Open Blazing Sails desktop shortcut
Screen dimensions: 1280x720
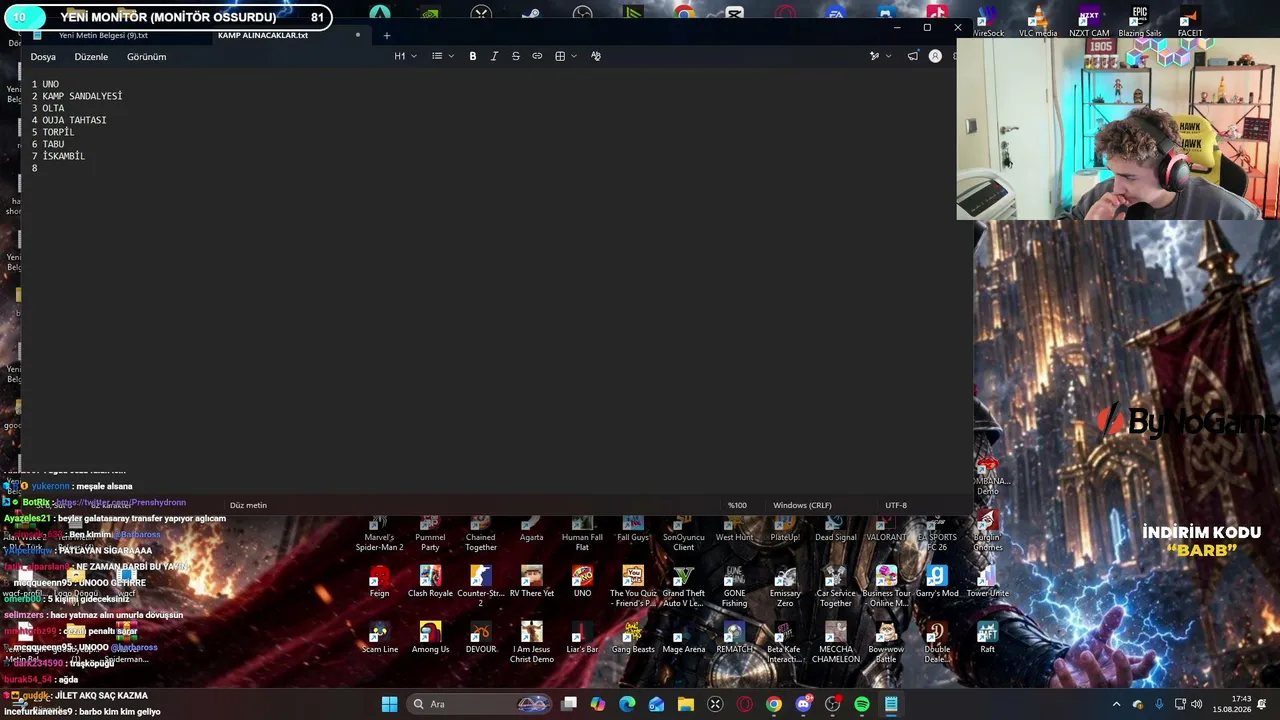(1140, 20)
